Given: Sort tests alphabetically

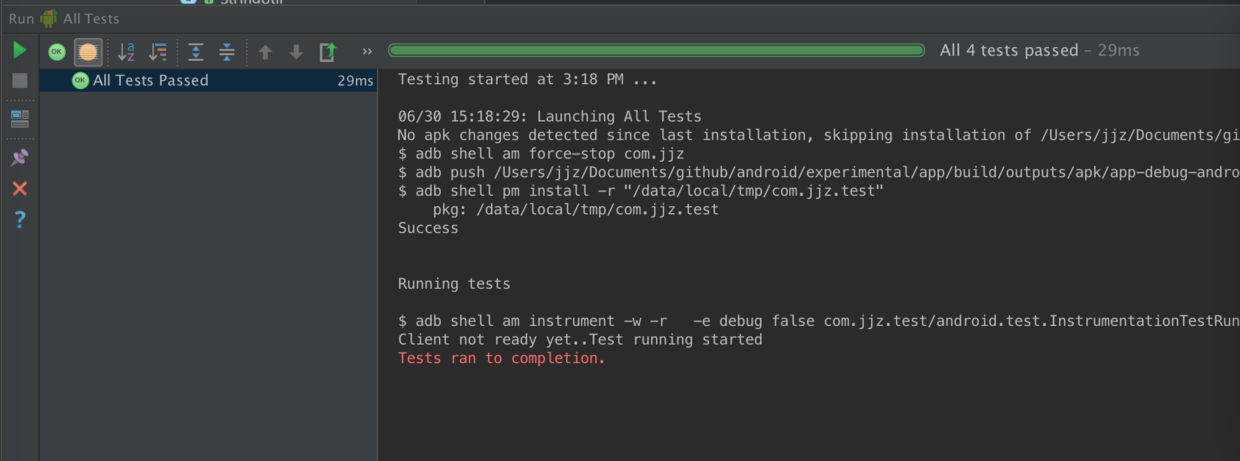Looking at the screenshot, I should click(126, 52).
